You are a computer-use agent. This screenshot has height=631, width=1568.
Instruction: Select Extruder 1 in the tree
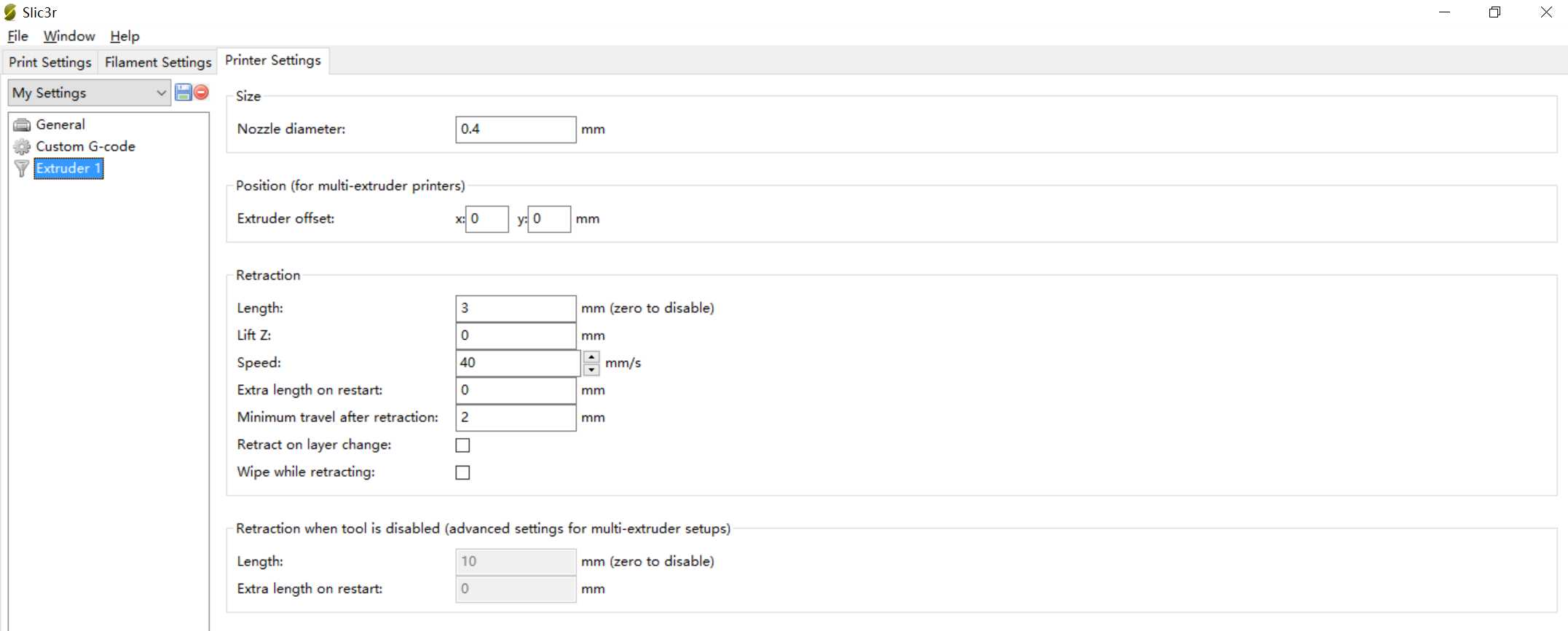pyautogui.click(x=68, y=168)
